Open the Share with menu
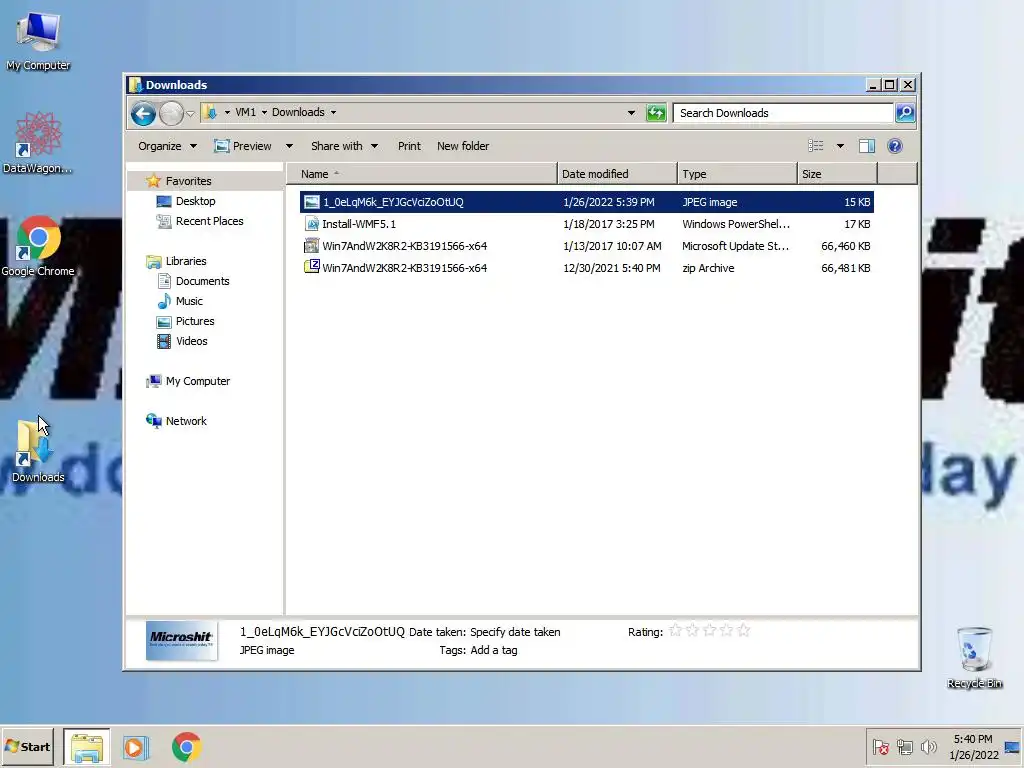 pyautogui.click(x=344, y=146)
